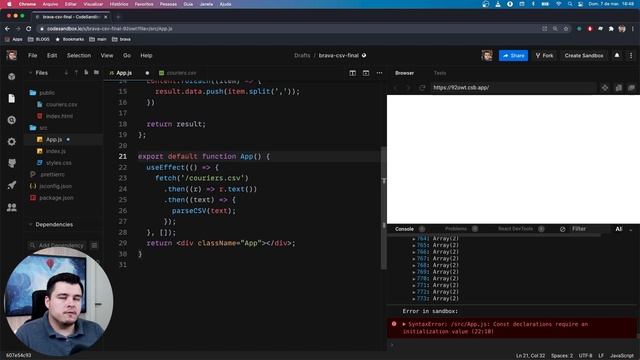Open the Search panel in the activity bar

11,120
